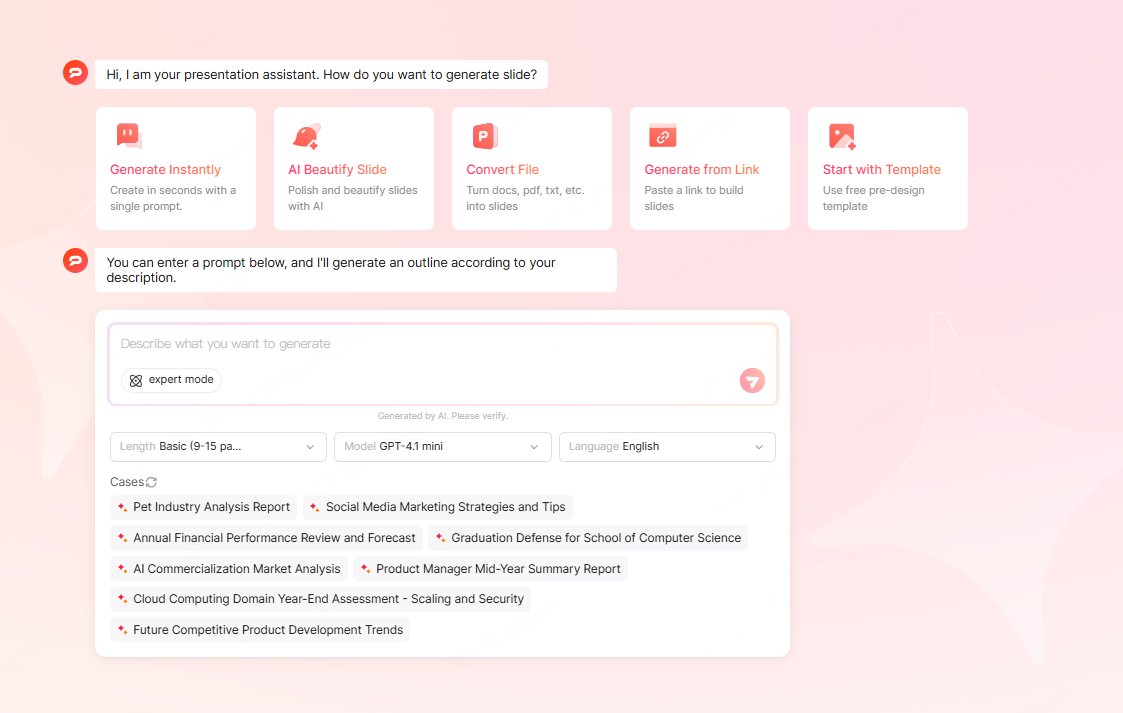Toggle expert mode on
The height and width of the screenshot is (713, 1123).
coord(171,380)
